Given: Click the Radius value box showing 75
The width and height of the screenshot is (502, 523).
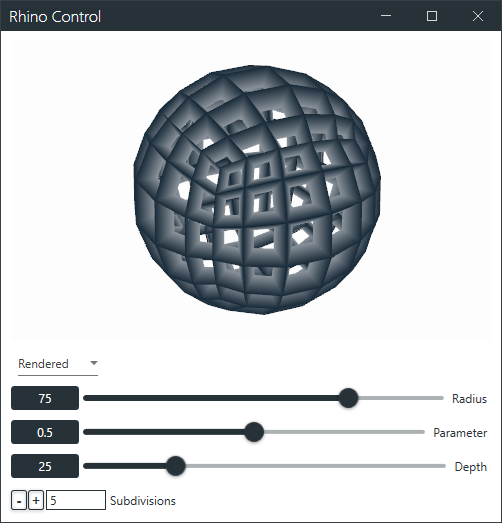Looking at the screenshot, I should 45,398.
